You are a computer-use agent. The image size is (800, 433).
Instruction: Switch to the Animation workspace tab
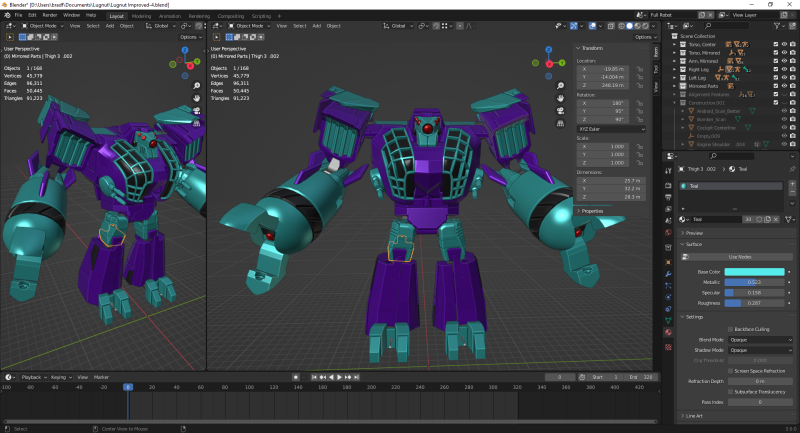(x=170, y=16)
